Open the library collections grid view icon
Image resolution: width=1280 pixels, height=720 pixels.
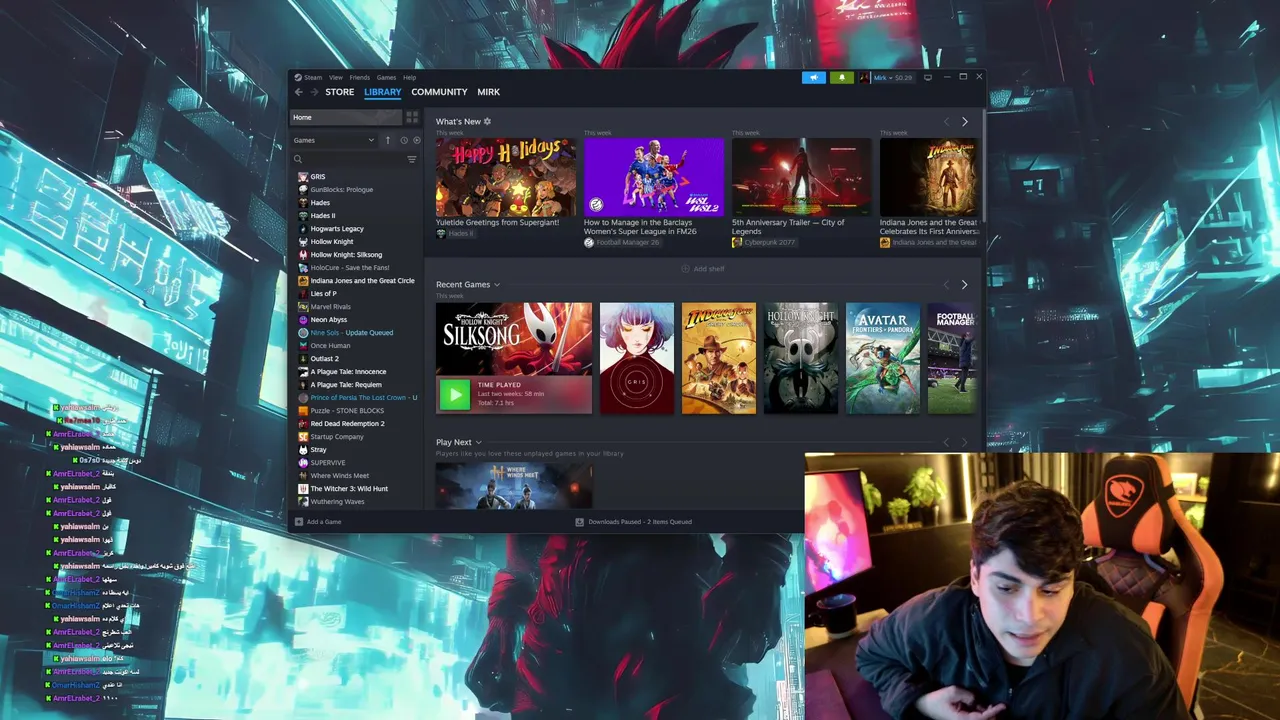click(x=411, y=117)
